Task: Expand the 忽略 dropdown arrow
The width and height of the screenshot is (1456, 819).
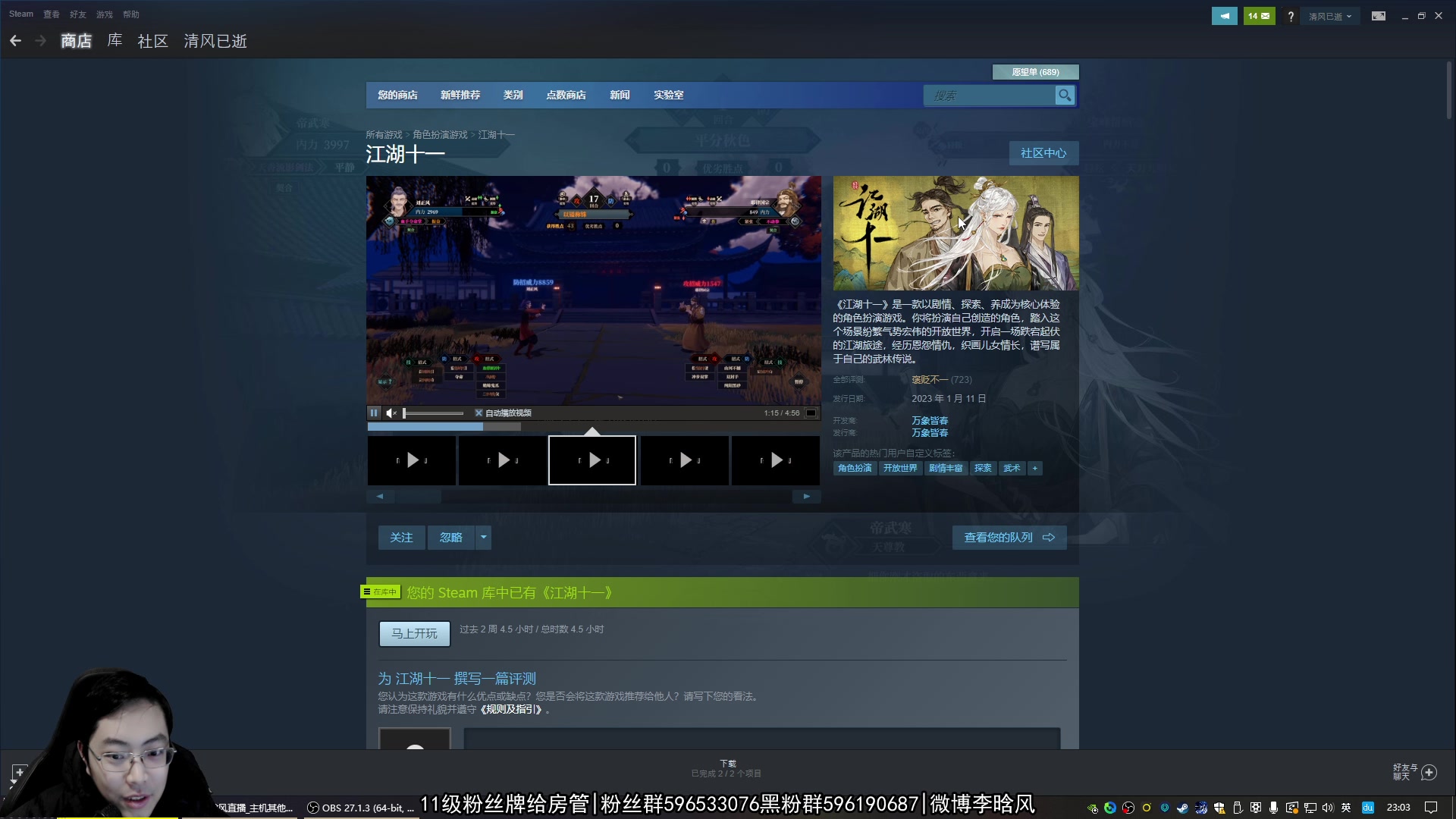Action: point(483,538)
